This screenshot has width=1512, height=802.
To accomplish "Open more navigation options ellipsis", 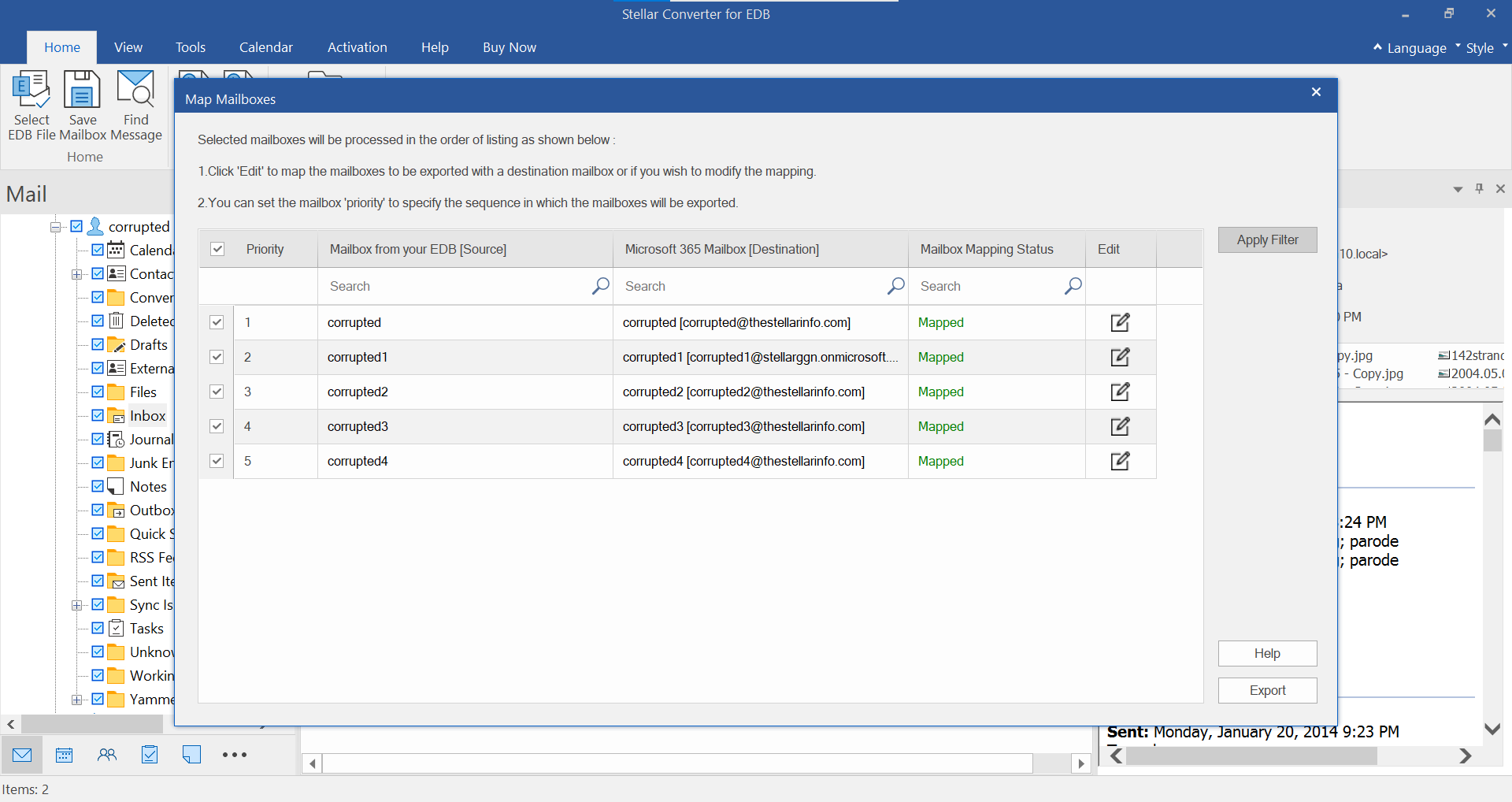I will pyautogui.click(x=235, y=755).
